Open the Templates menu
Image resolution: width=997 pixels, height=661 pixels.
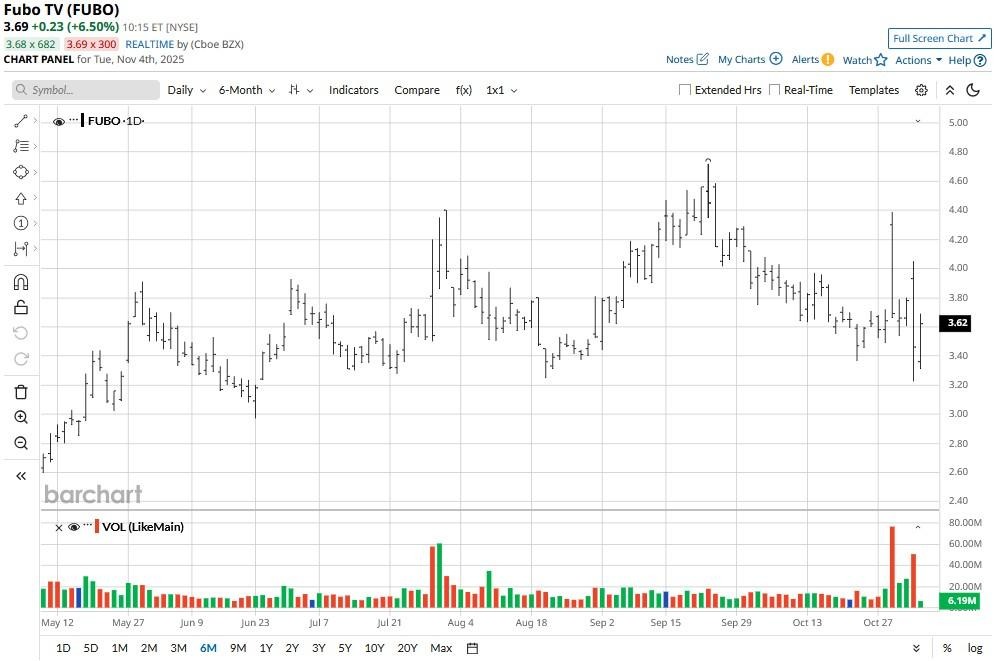[874, 90]
